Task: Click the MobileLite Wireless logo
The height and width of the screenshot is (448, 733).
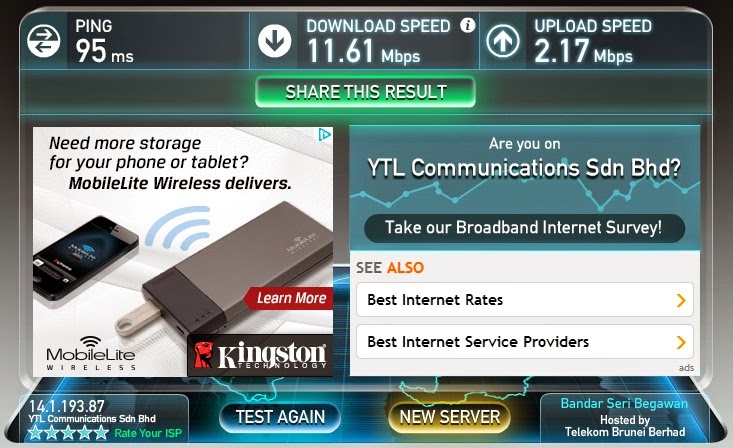Action: coord(91,354)
